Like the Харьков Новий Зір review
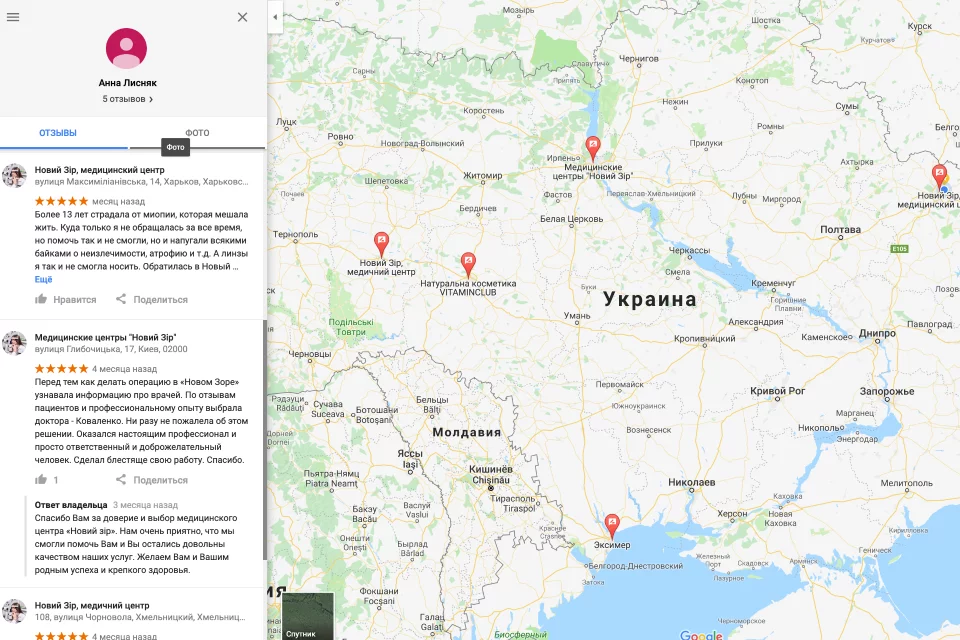Viewport: 960px width, 640px height. point(66,299)
